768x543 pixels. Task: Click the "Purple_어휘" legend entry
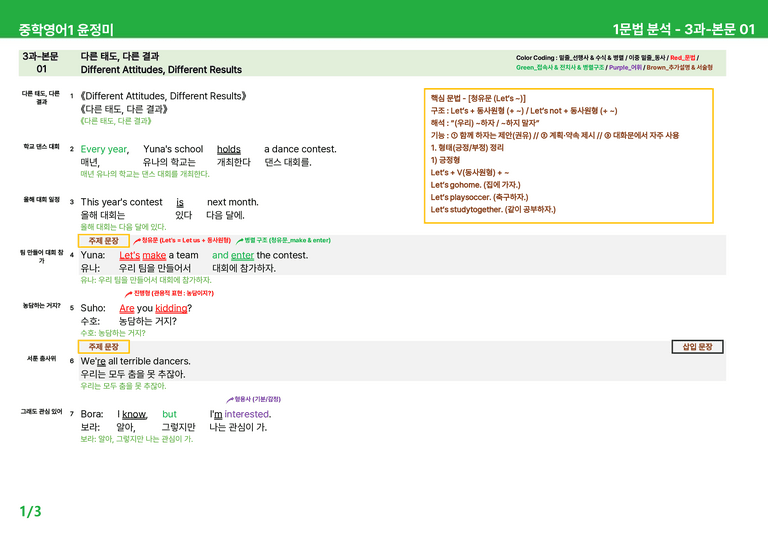click(x=625, y=68)
